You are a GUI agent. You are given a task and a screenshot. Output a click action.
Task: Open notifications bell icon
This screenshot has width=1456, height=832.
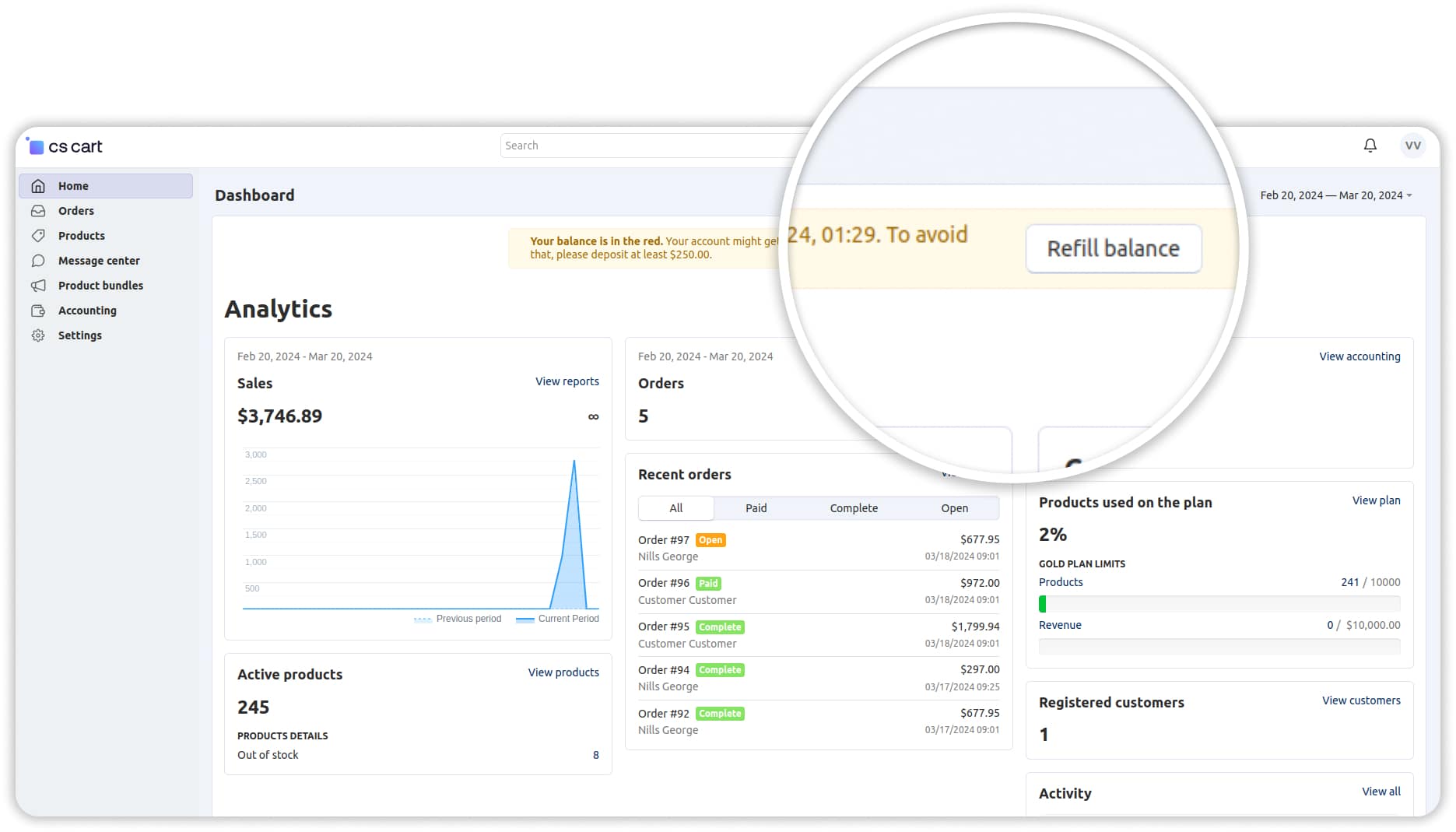click(x=1370, y=146)
